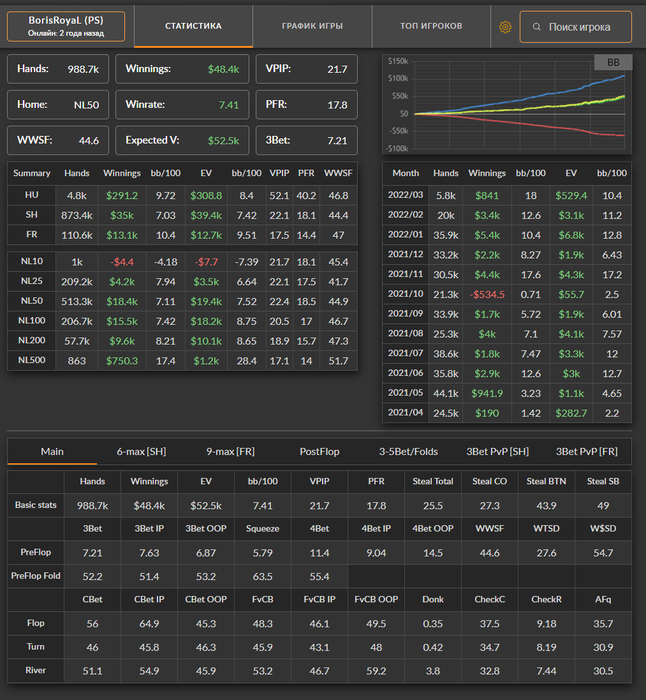The width and height of the screenshot is (646, 700).
Task: Open the 3Bet PvP [SH] tab
Action: (x=497, y=452)
